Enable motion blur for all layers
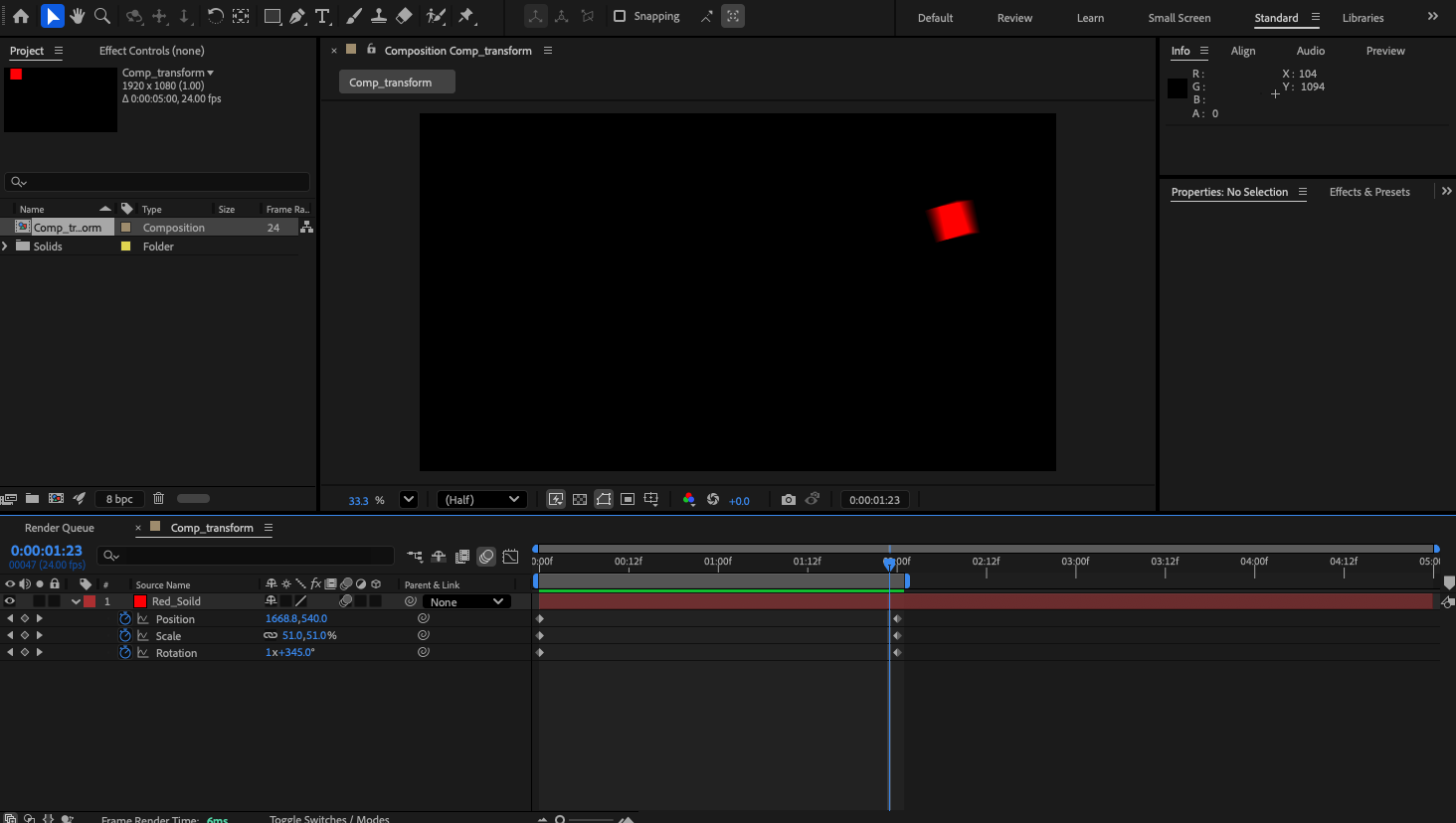Image resolution: width=1456 pixels, height=823 pixels. [x=486, y=557]
